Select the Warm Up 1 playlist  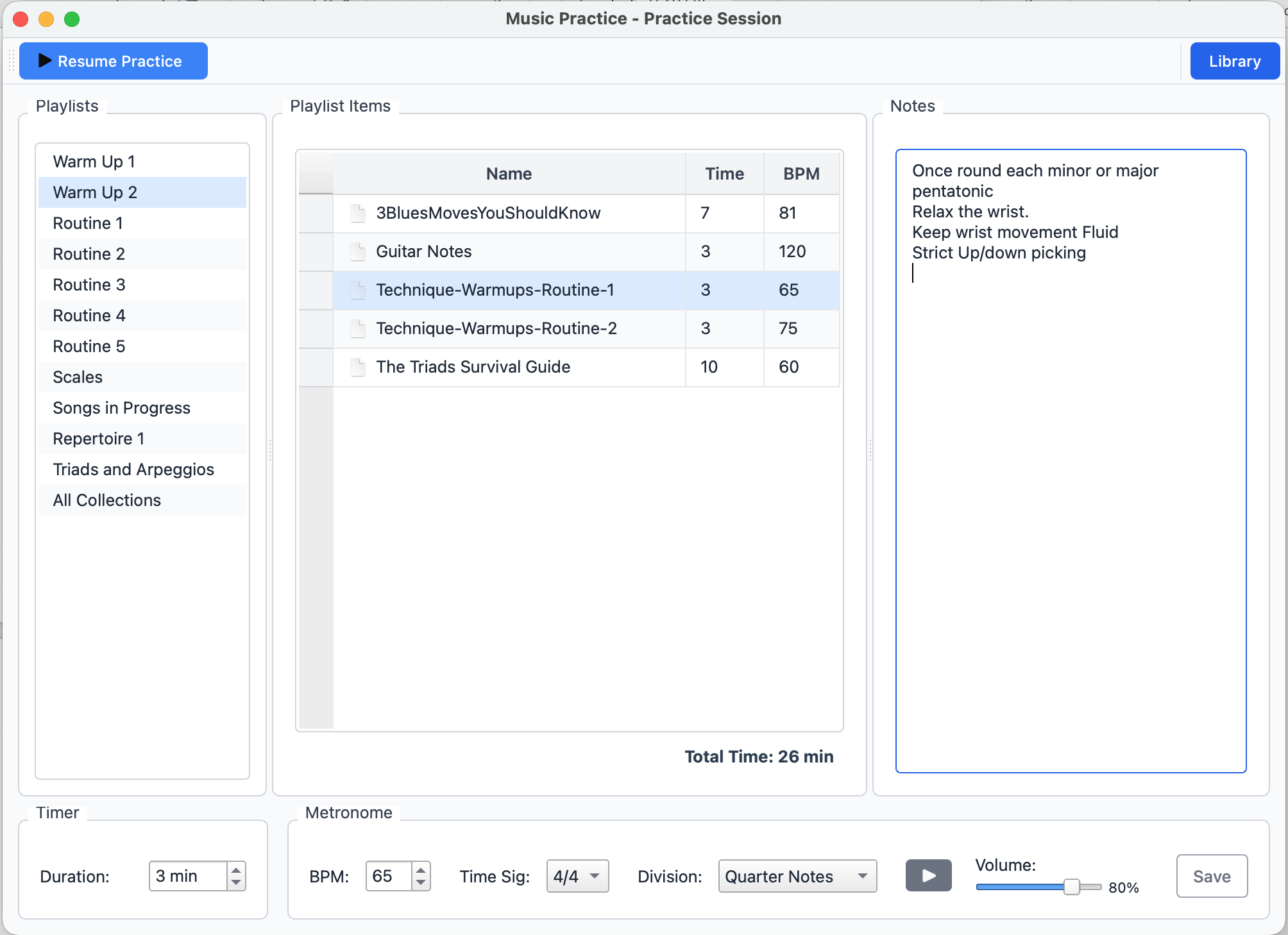coord(142,162)
